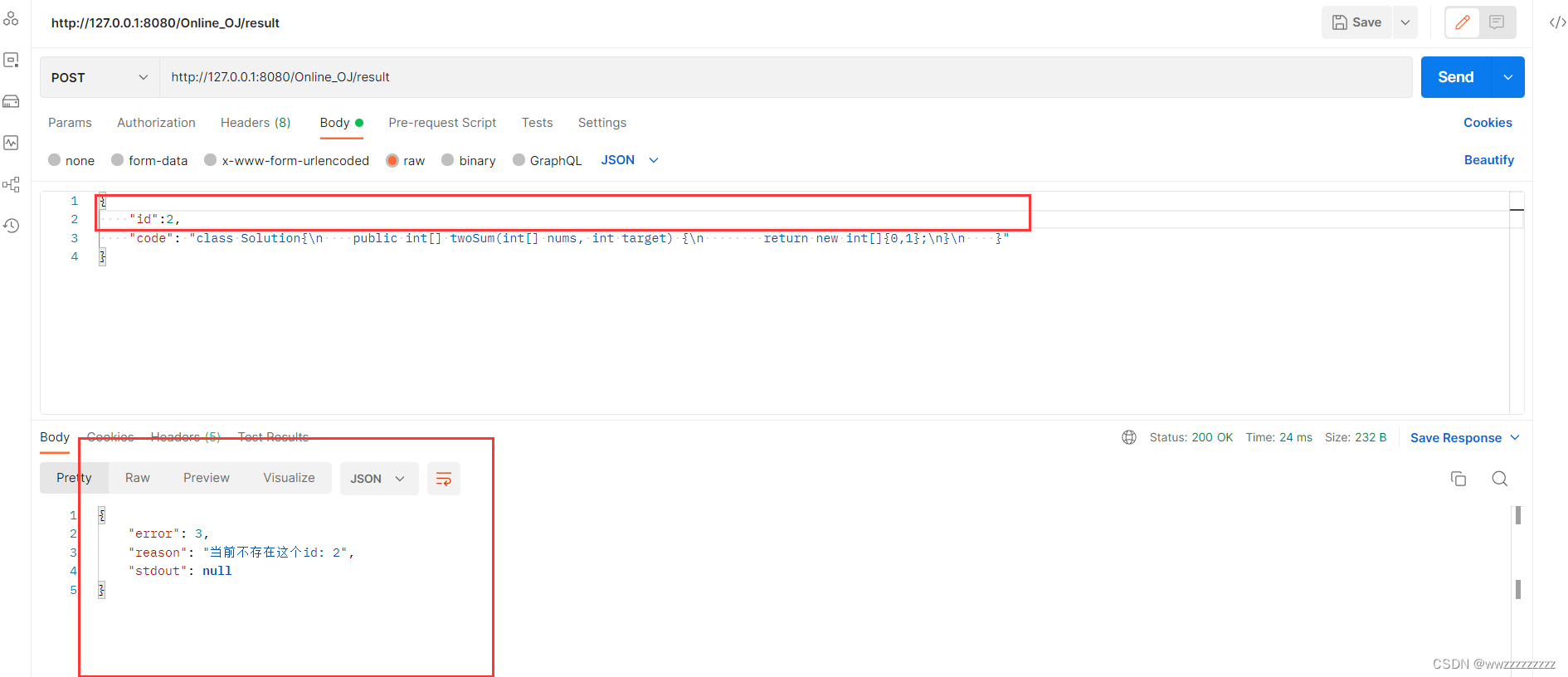The height and width of the screenshot is (677, 1568).
Task: Expand the Send options arrow
Action: pos(1508,77)
